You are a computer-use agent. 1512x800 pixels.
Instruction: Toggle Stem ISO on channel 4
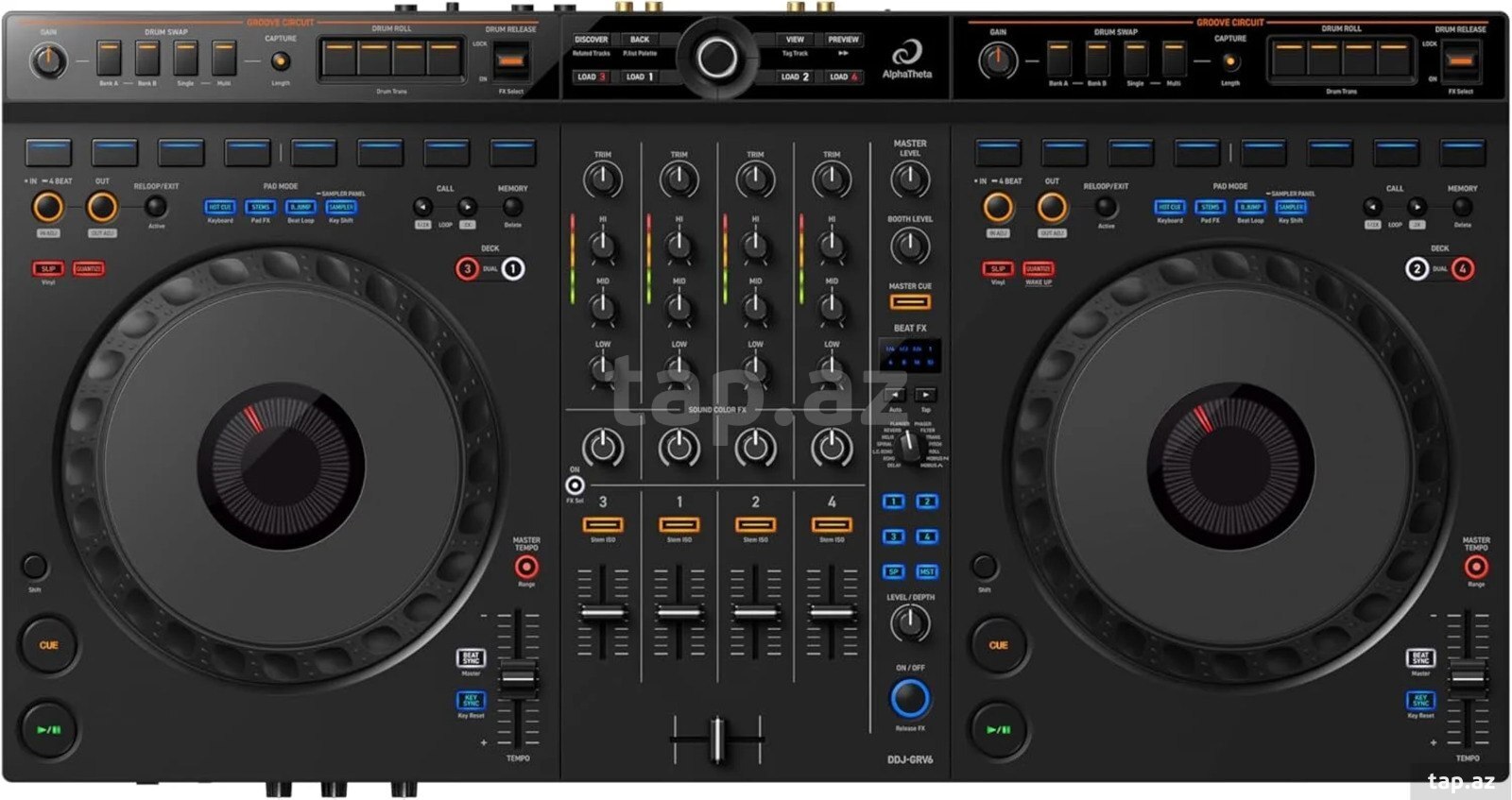pos(832,524)
